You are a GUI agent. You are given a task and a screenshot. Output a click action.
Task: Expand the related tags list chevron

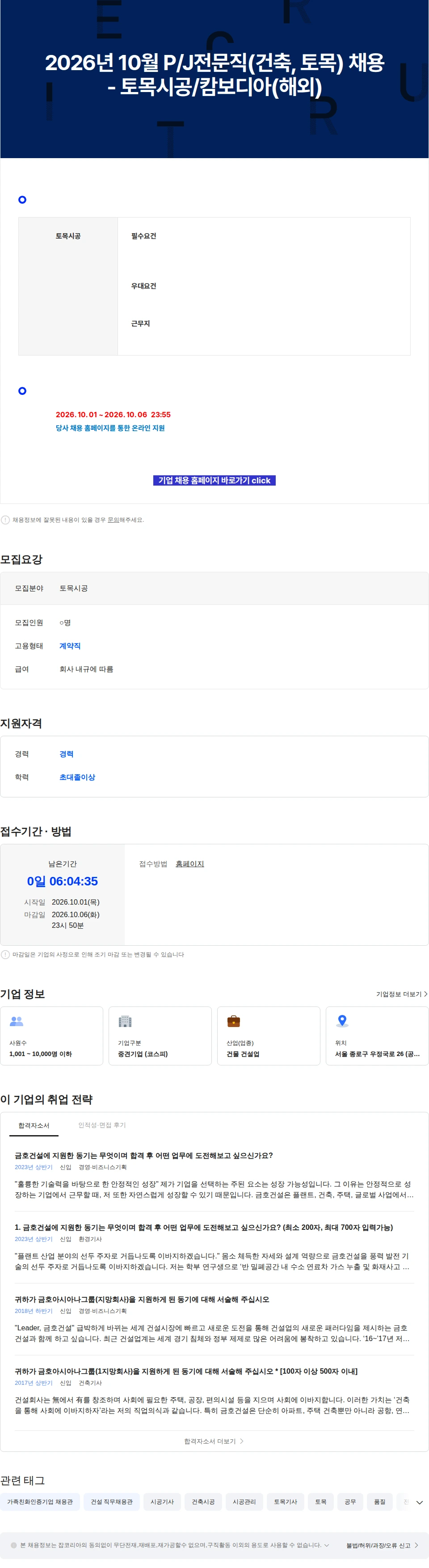click(x=419, y=1502)
